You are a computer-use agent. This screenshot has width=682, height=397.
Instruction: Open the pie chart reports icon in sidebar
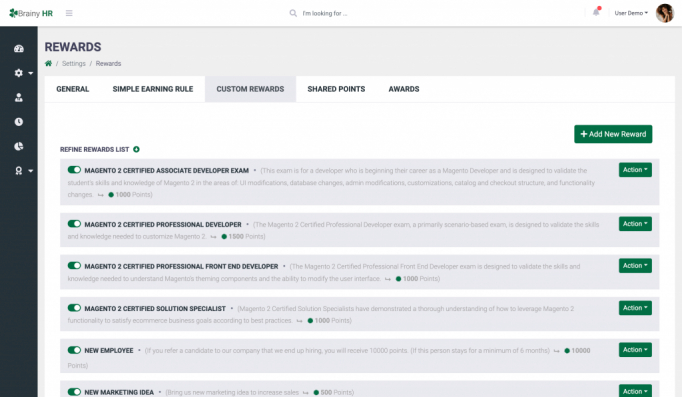click(x=19, y=146)
